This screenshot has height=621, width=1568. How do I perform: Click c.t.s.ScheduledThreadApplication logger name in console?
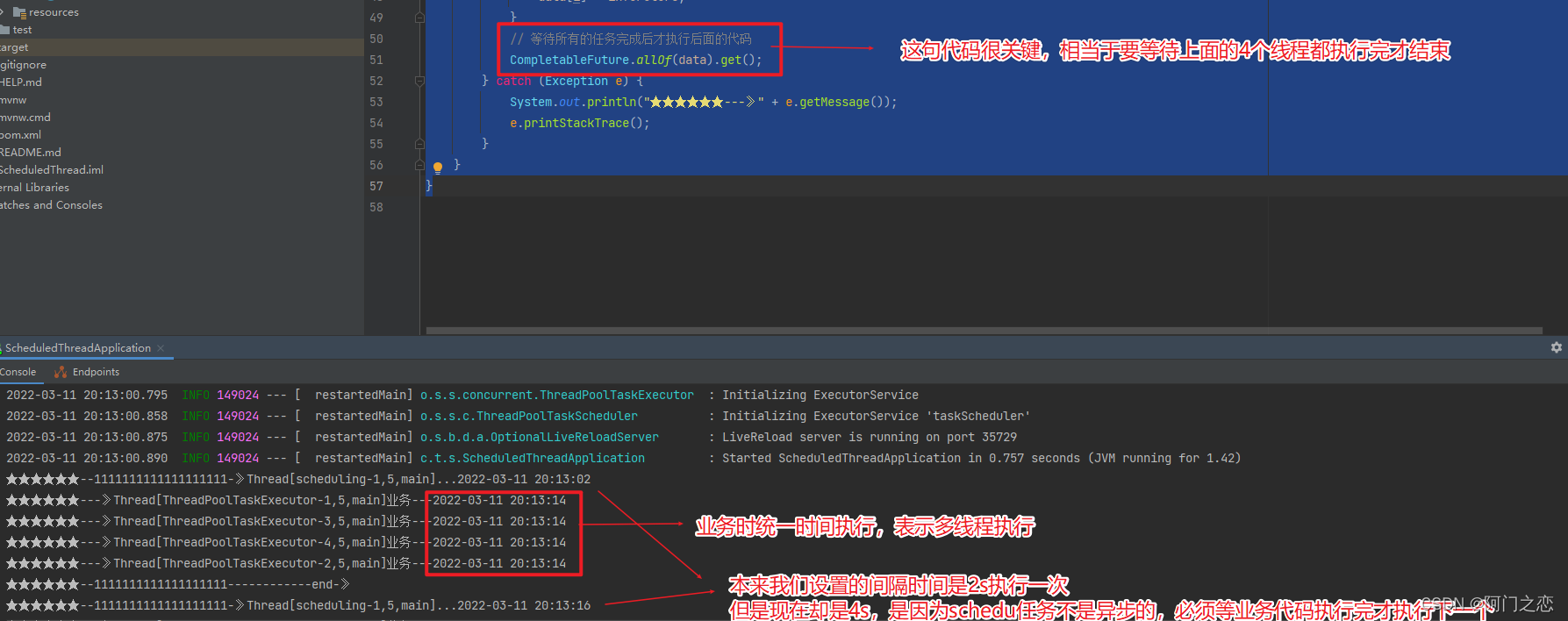533,459
